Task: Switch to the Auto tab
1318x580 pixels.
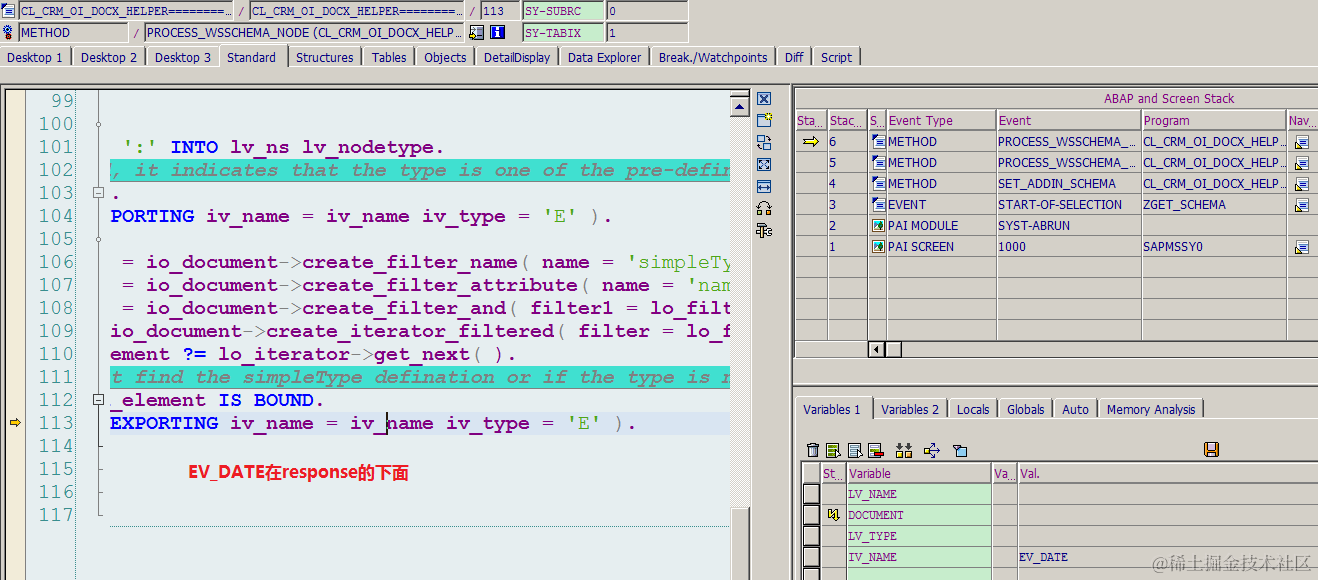Action: click(1076, 409)
